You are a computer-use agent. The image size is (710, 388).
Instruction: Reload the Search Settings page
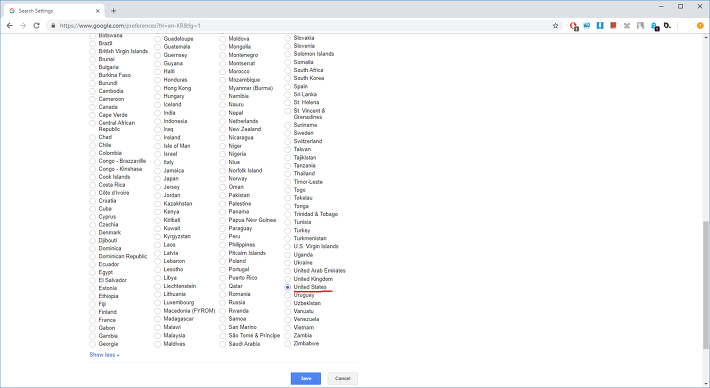point(37,26)
